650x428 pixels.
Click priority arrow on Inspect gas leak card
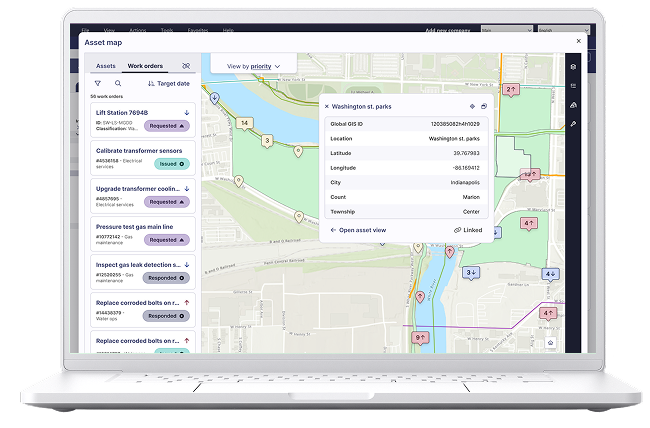[x=187, y=265]
